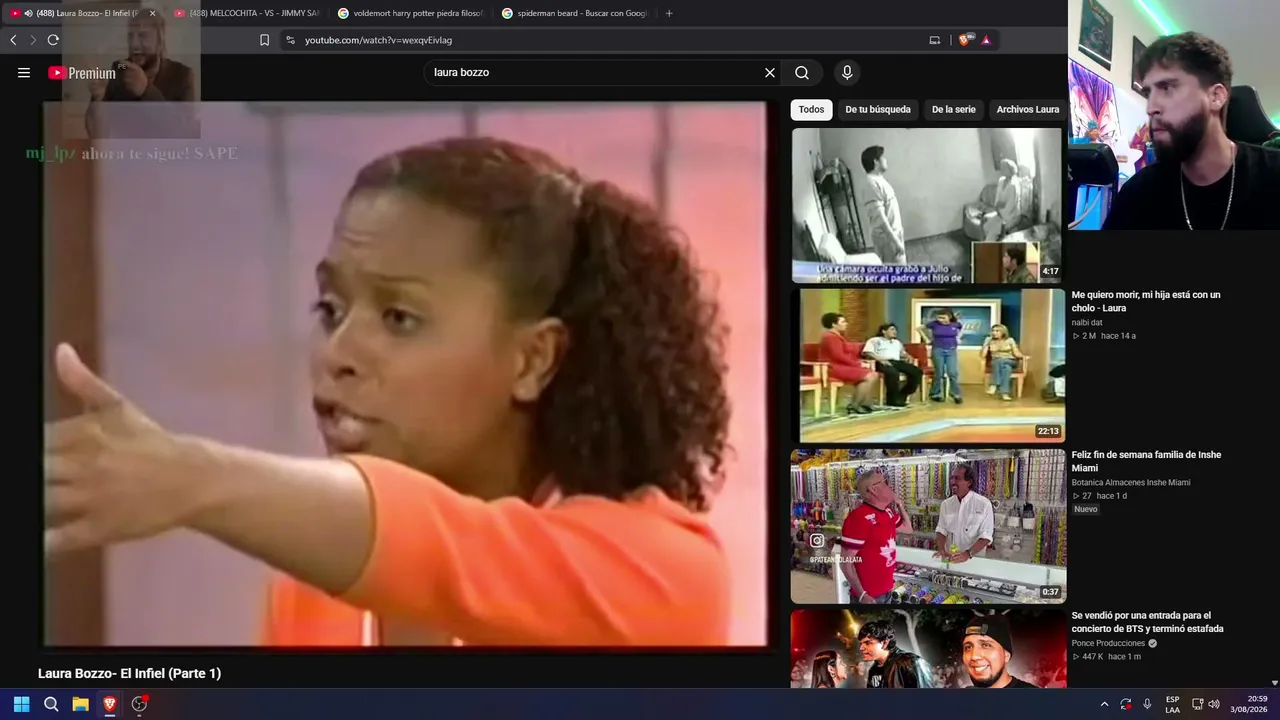Open the YouTube guide hamburger menu
1280x720 pixels.
(x=24, y=73)
